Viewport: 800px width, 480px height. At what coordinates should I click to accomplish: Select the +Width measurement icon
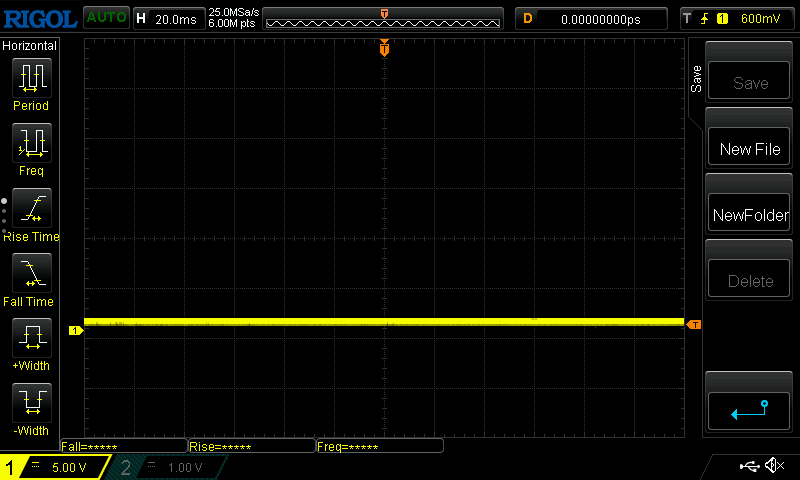pyautogui.click(x=31, y=339)
